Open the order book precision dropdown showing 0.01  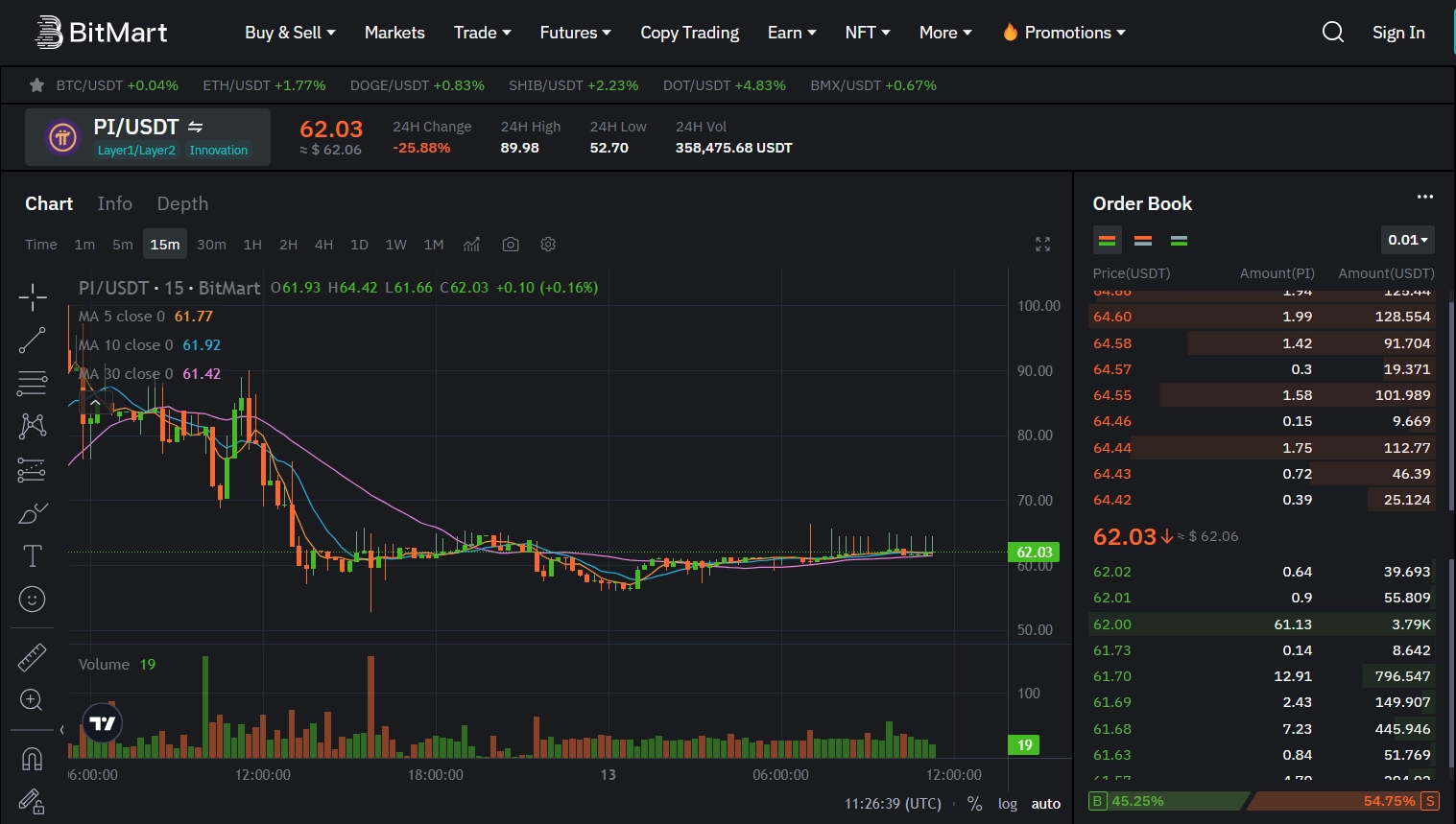[x=1406, y=239]
